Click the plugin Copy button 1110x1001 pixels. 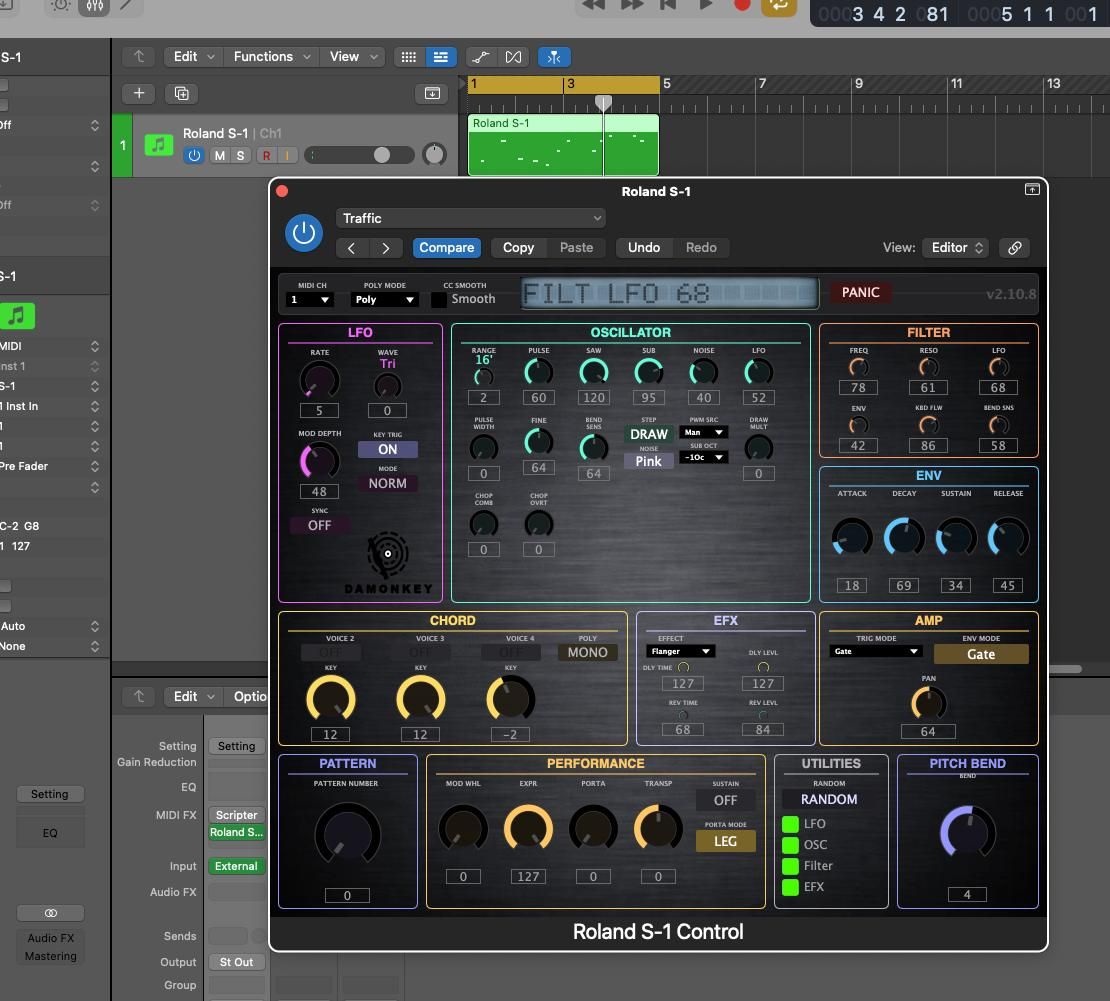click(518, 248)
